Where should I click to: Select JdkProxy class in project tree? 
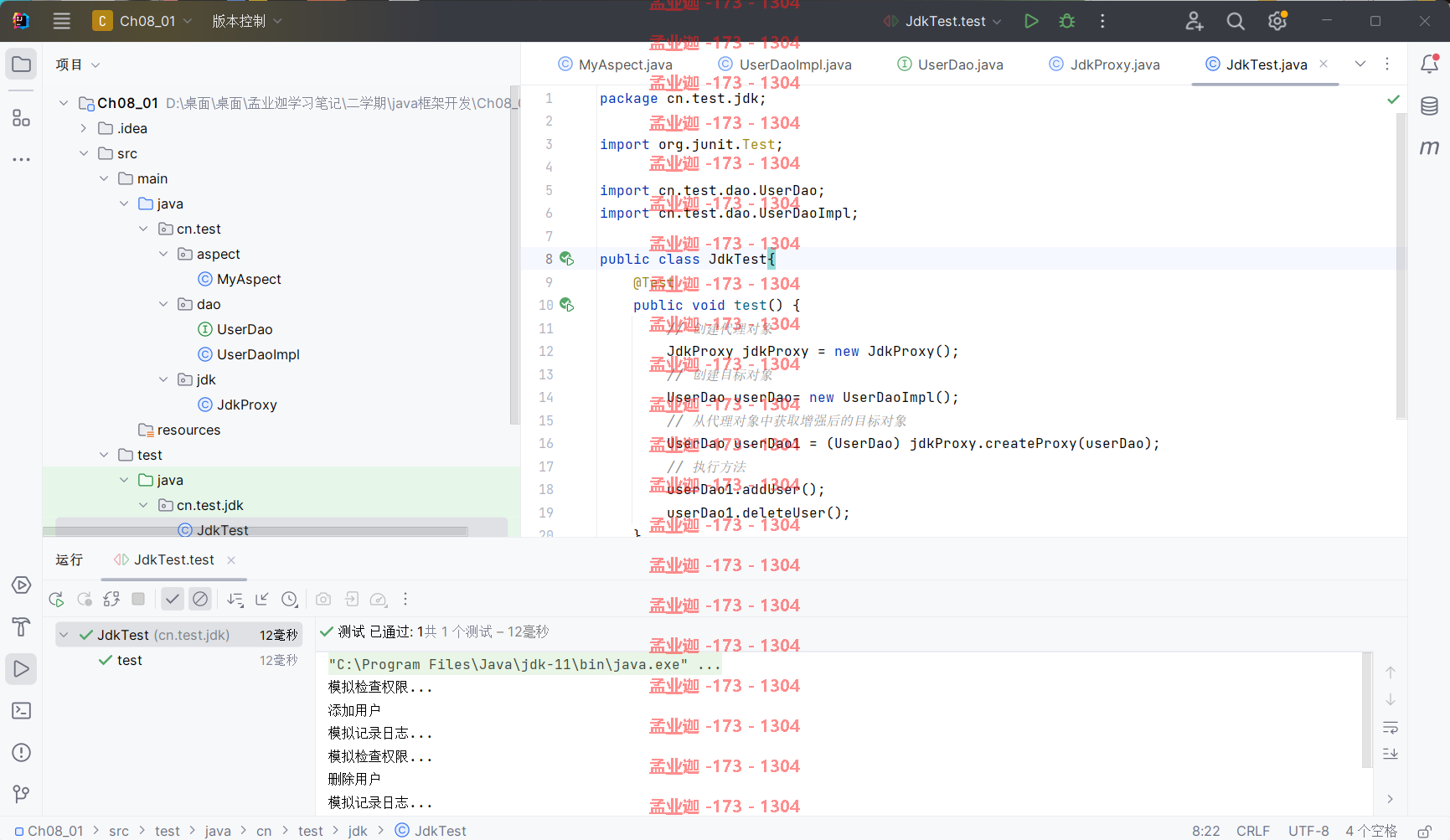237,405
